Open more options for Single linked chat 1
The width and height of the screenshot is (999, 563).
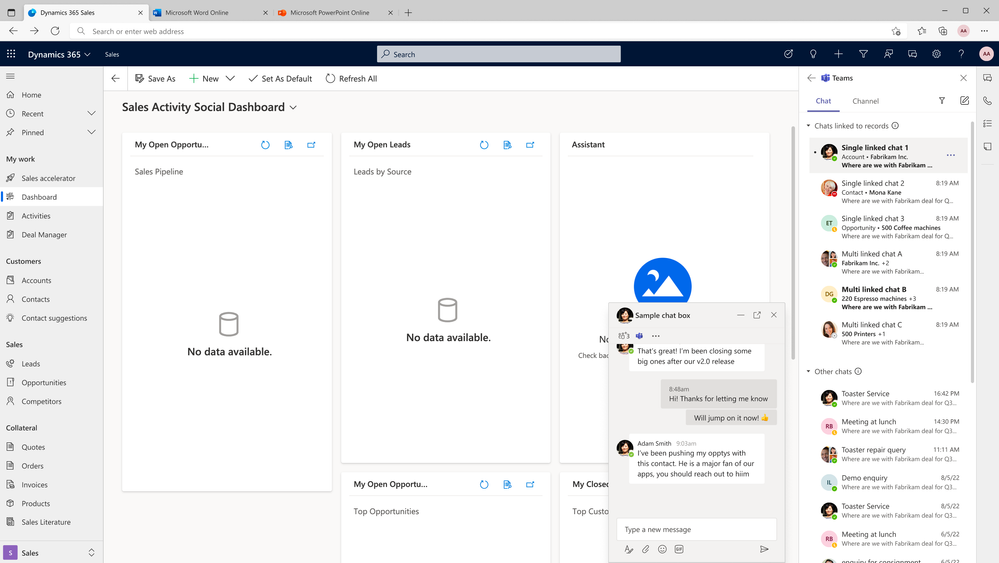point(951,155)
